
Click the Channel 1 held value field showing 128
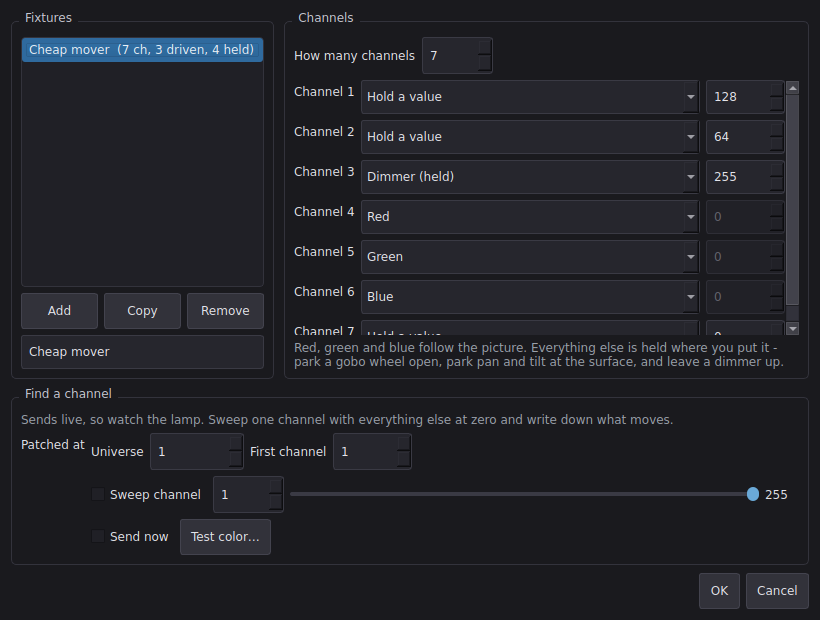pyautogui.click(x=745, y=97)
